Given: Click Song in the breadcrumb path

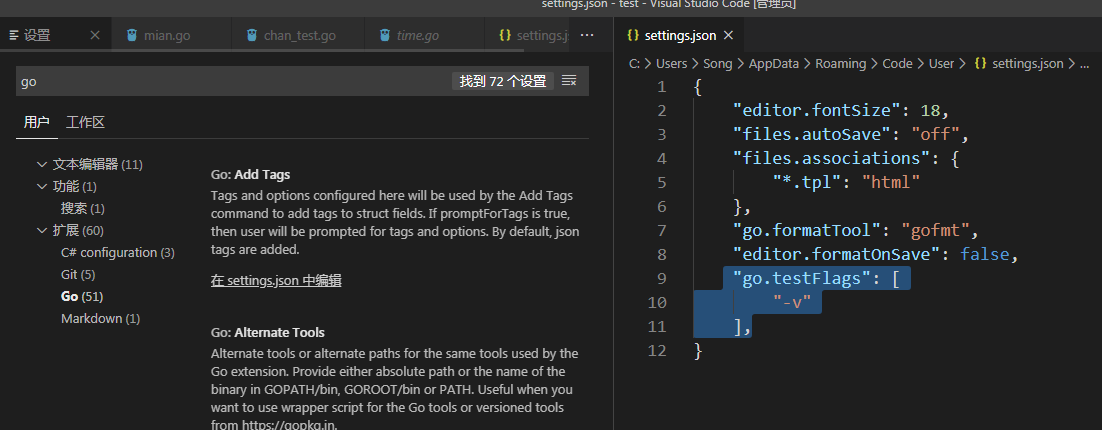Looking at the screenshot, I should click(718, 64).
